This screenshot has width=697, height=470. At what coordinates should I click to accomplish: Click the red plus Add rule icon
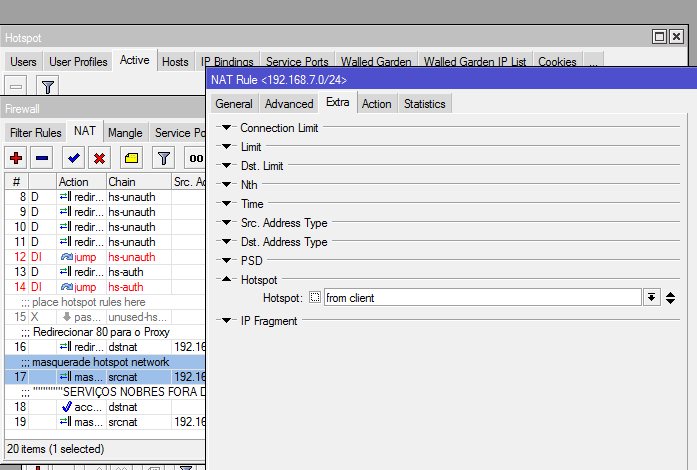(x=16, y=158)
